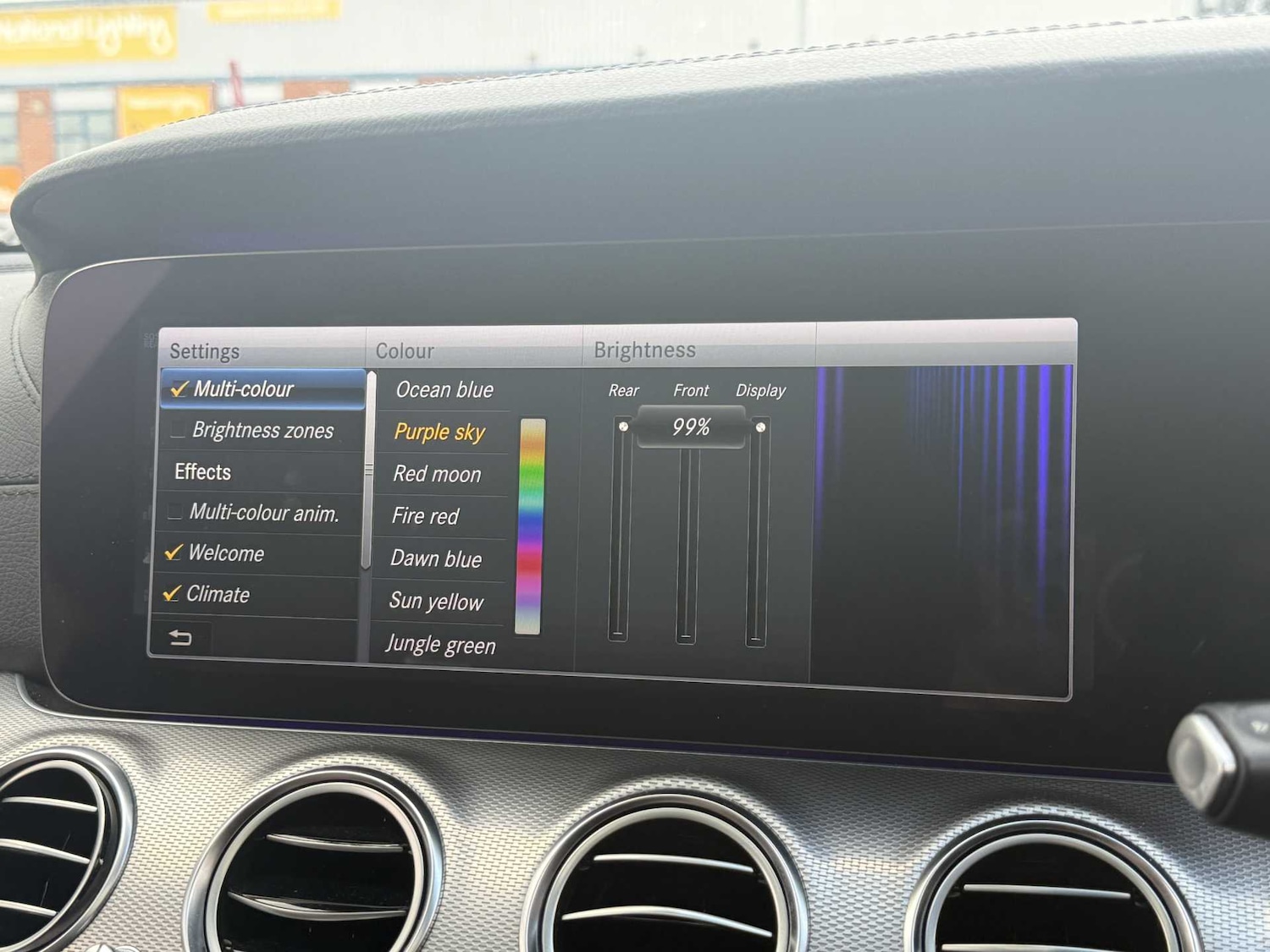Disable the Welcome effect checkmark
Image resolution: width=1270 pixels, height=952 pixels.
(x=174, y=553)
